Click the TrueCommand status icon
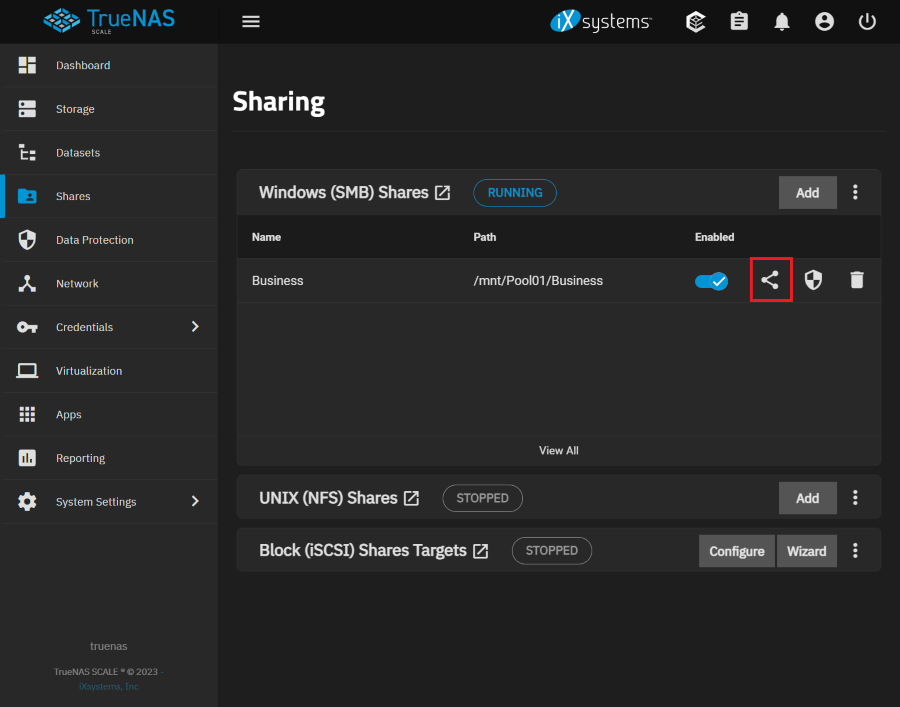 tap(696, 21)
